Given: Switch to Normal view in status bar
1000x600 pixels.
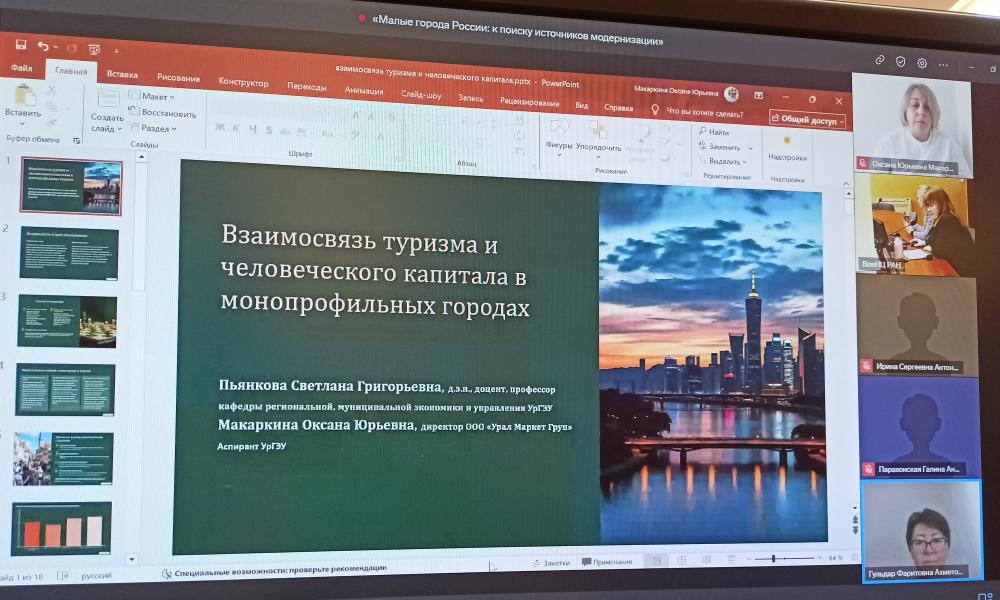Looking at the screenshot, I should point(656,561).
